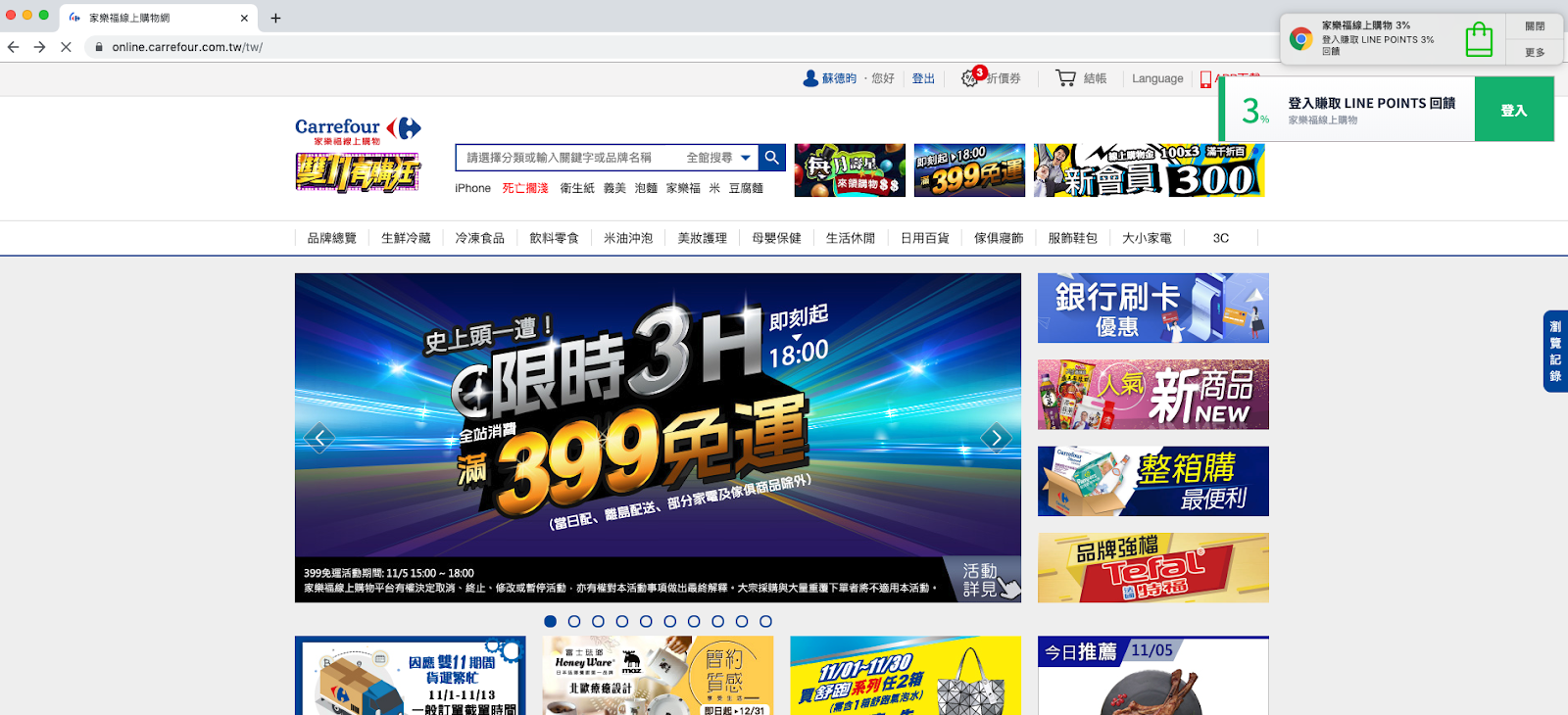Open the 服飾鞋包 category
The height and width of the screenshot is (715, 1568).
[1073, 238]
